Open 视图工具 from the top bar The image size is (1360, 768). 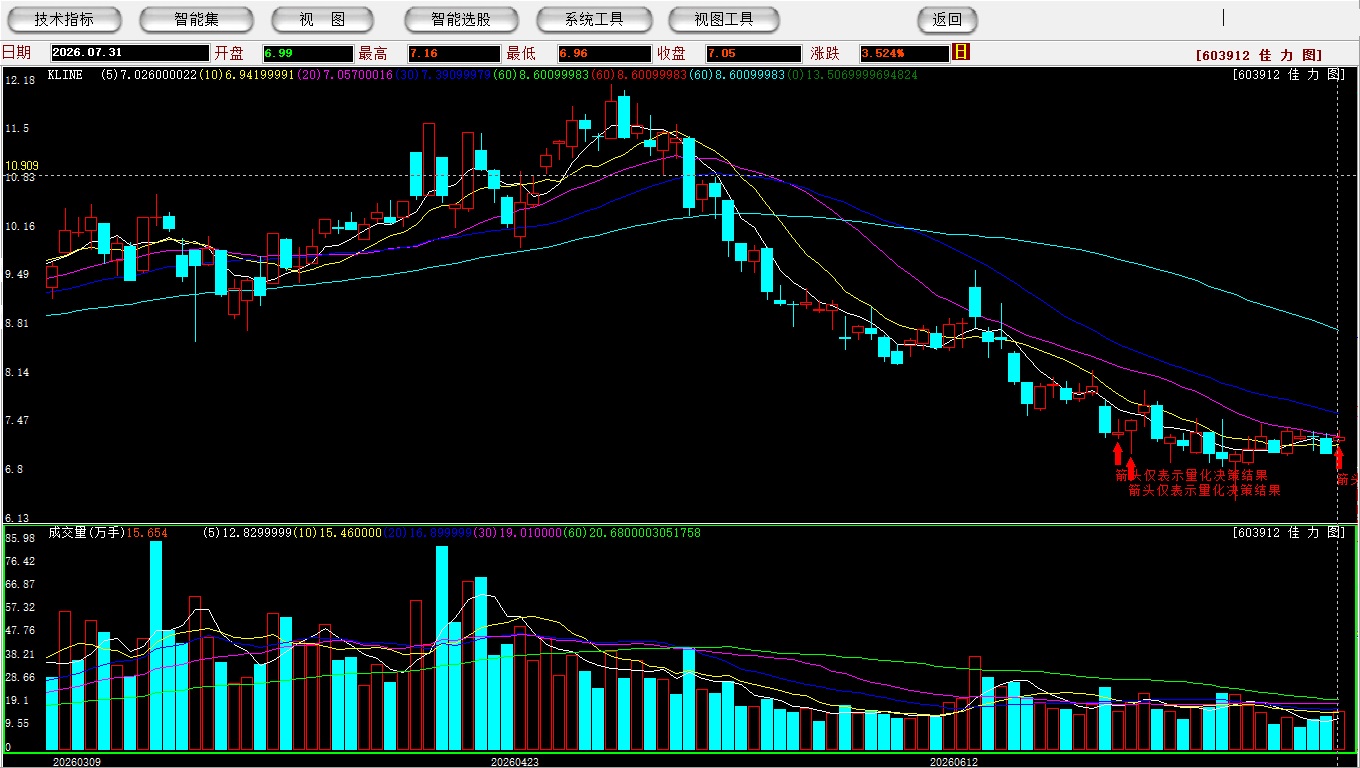pyautogui.click(x=725, y=19)
